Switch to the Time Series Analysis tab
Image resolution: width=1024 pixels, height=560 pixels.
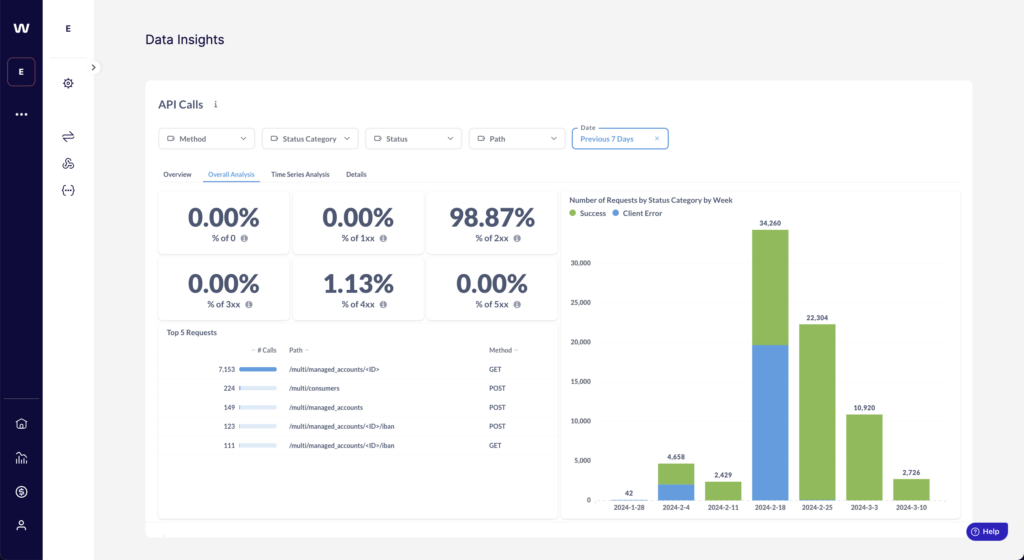300,175
